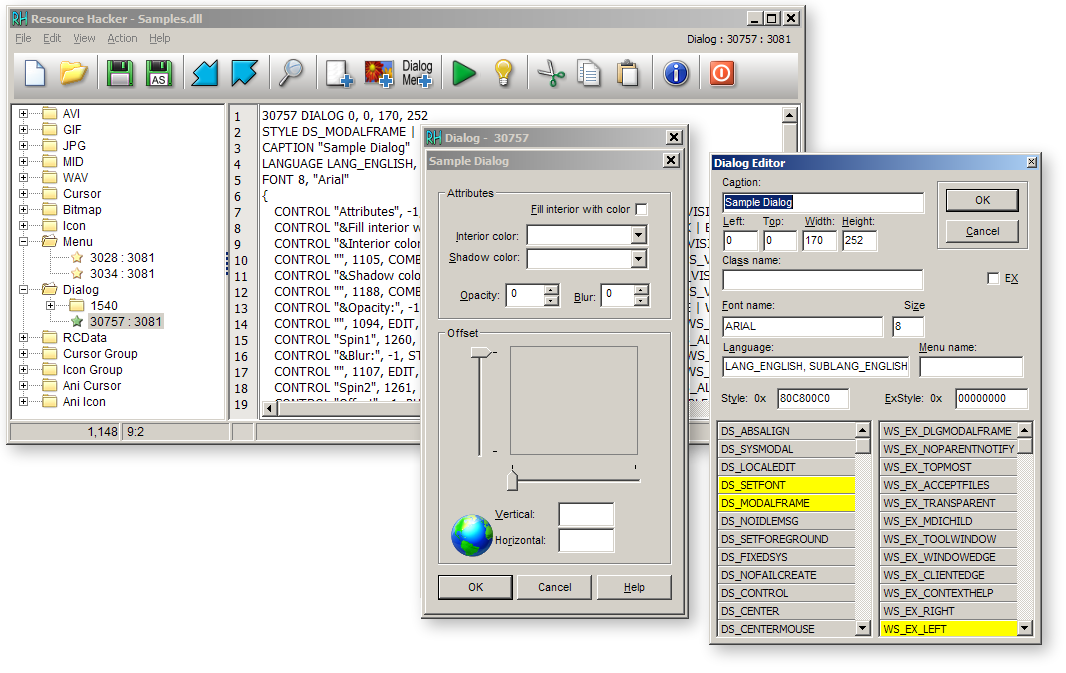Image resolution: width=1066 pixels, height=673 pixels.
Task: Click the Save As floppy icon
Action: pyautogui.click(x=159, y=73)
